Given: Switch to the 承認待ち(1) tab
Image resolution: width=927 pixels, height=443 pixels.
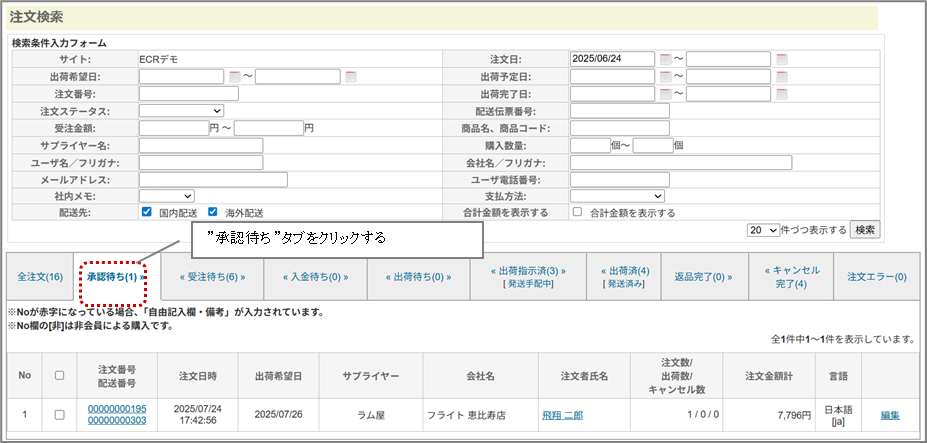Looking at the screenshot, I should 111,277.
